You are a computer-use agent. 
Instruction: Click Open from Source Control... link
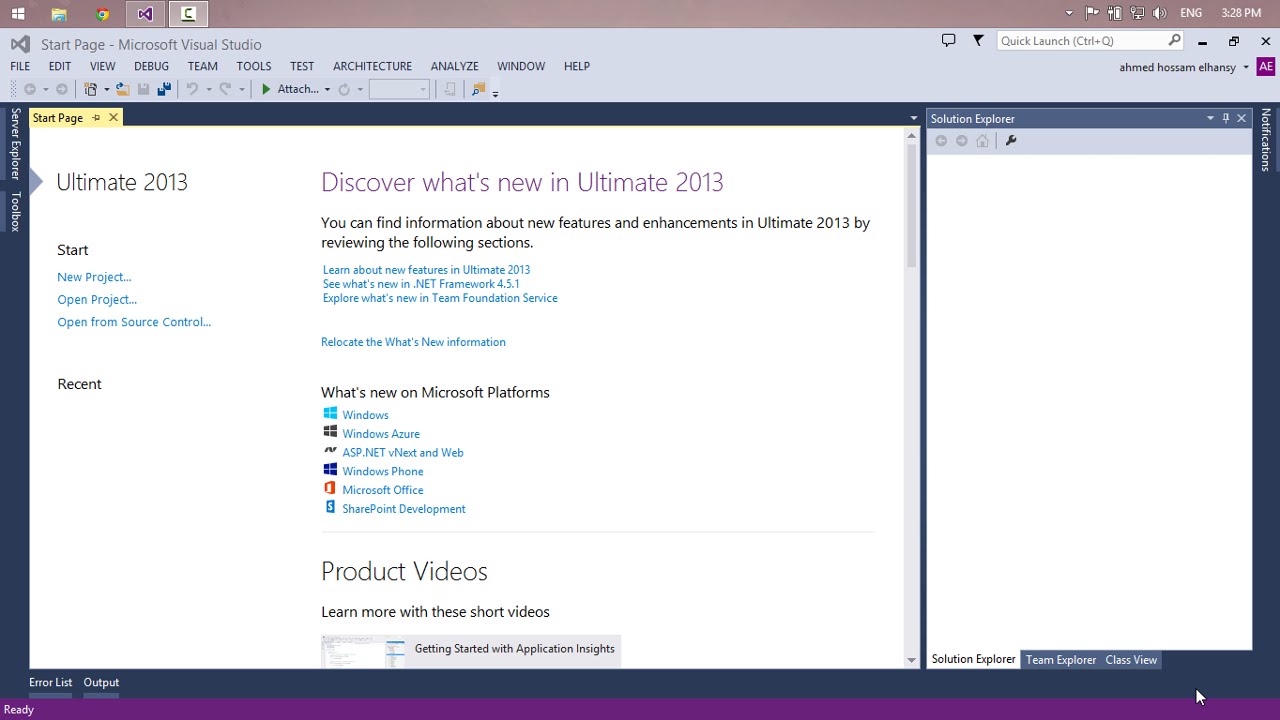(134, 322)
